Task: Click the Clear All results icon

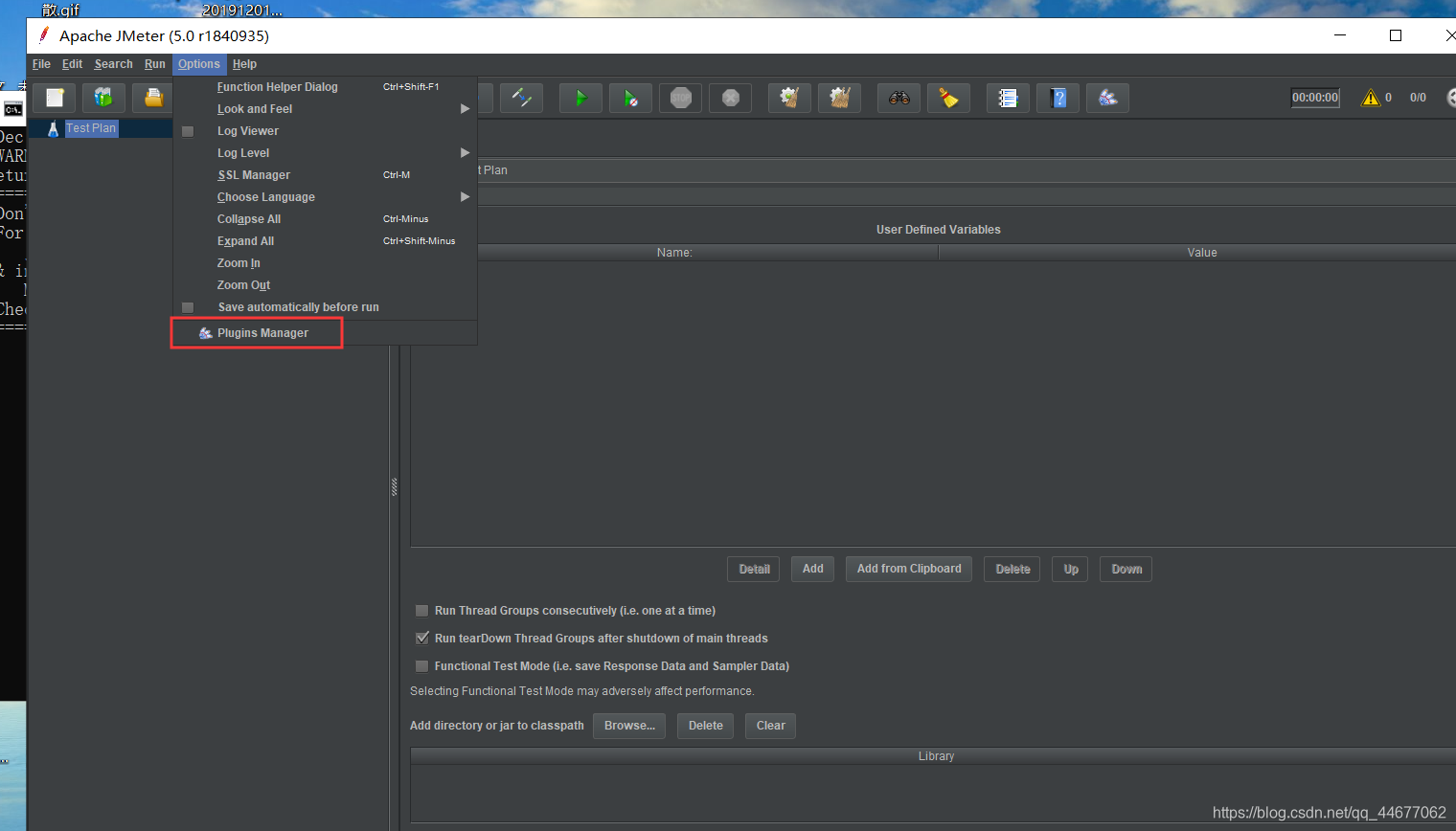Action: point(840,98)
